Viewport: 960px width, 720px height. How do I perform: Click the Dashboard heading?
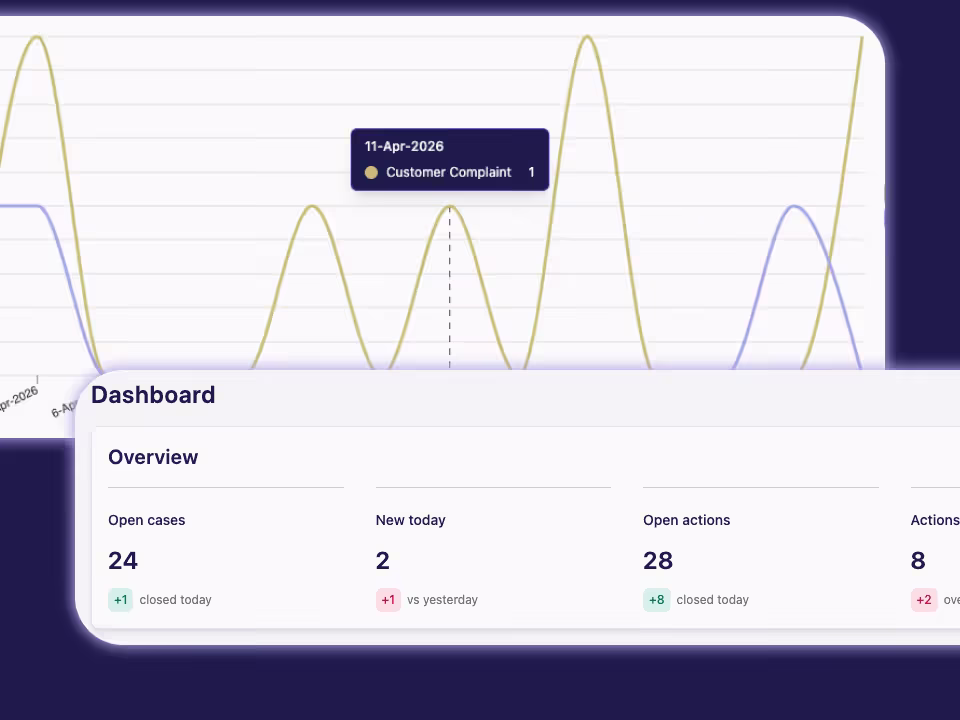153,395
